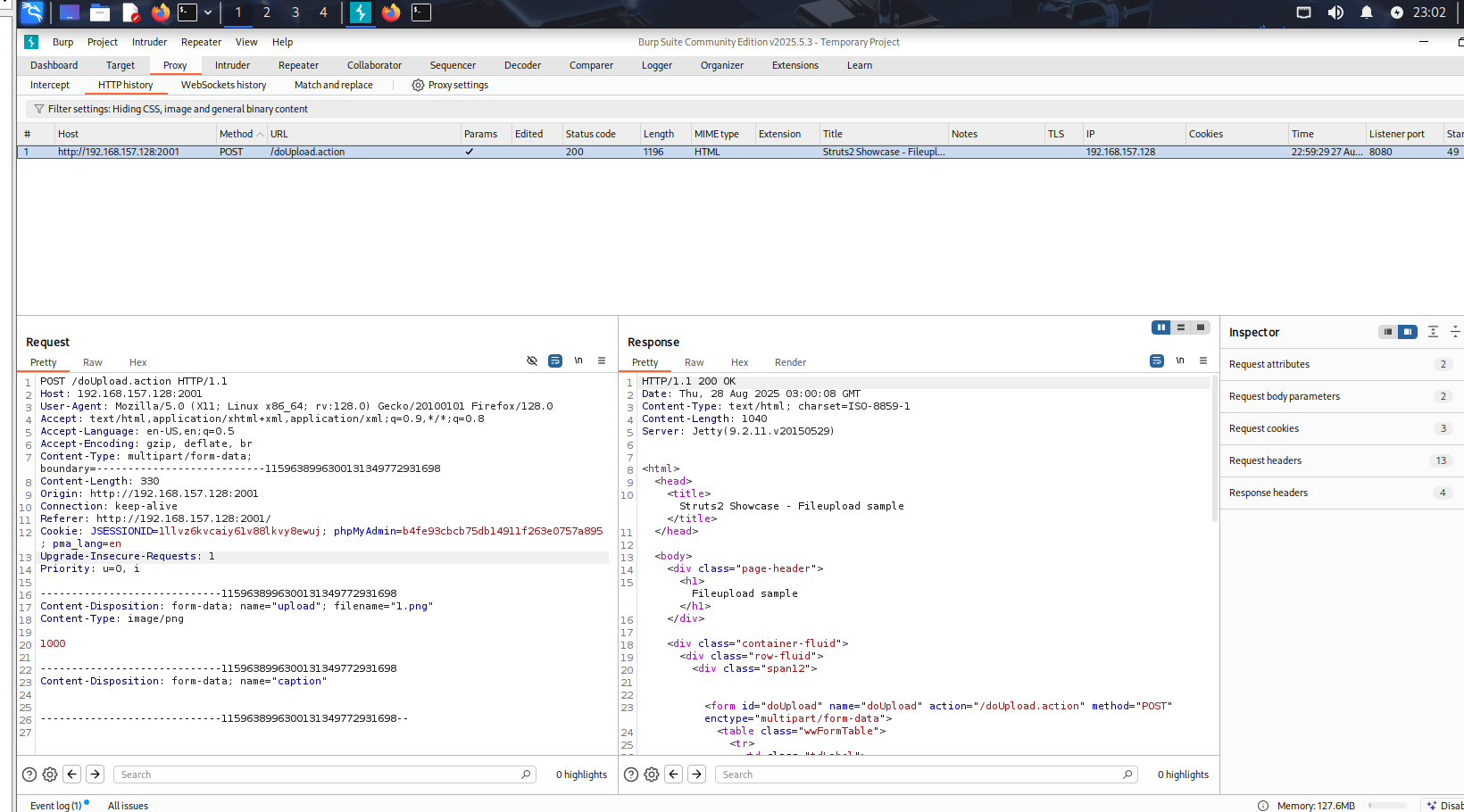
Task: Open the notifications bell icon
Action: click(x=1366, y=12)
